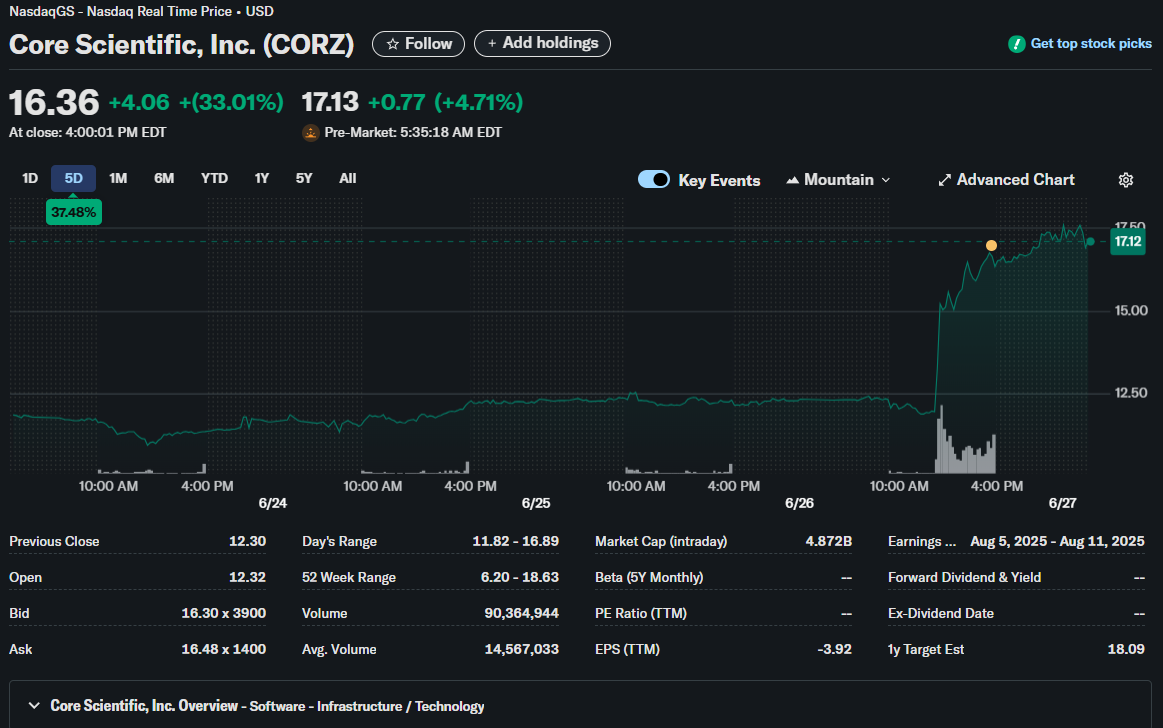Open the Mountain chart type dropdown
Screen dimensions: 1163x728
[x=838, y=180]
